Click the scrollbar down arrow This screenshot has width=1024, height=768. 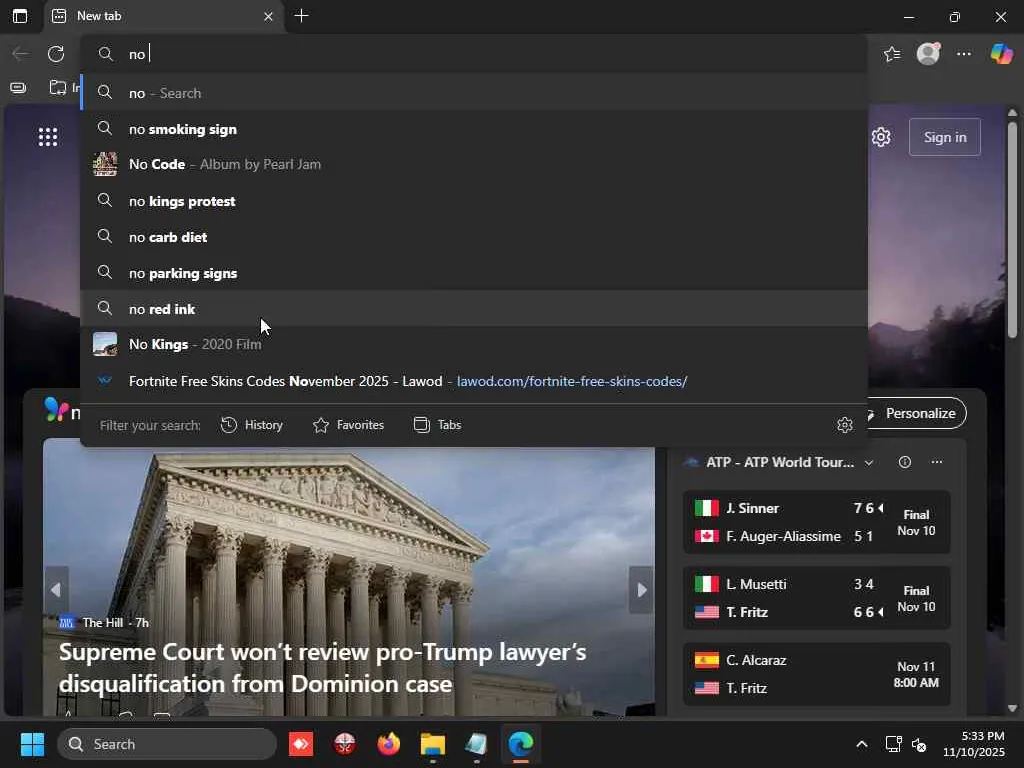(x=1012, y=708)
